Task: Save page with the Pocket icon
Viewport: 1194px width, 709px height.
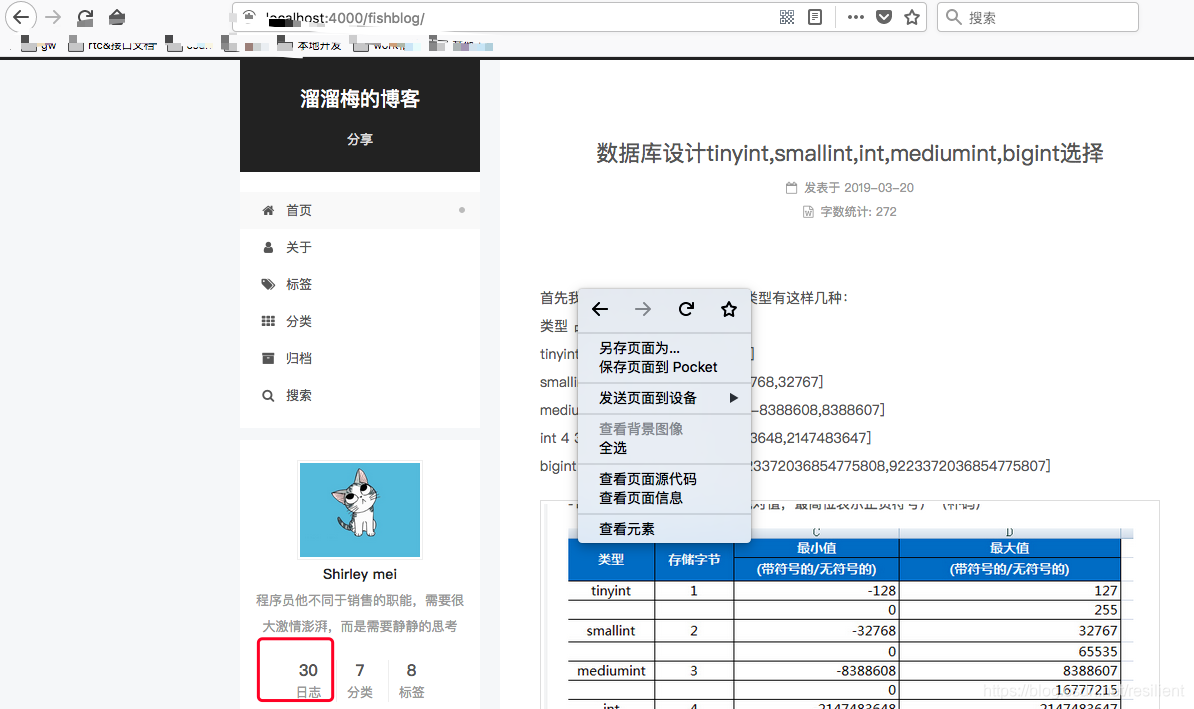Action: [x=884, y=17]
